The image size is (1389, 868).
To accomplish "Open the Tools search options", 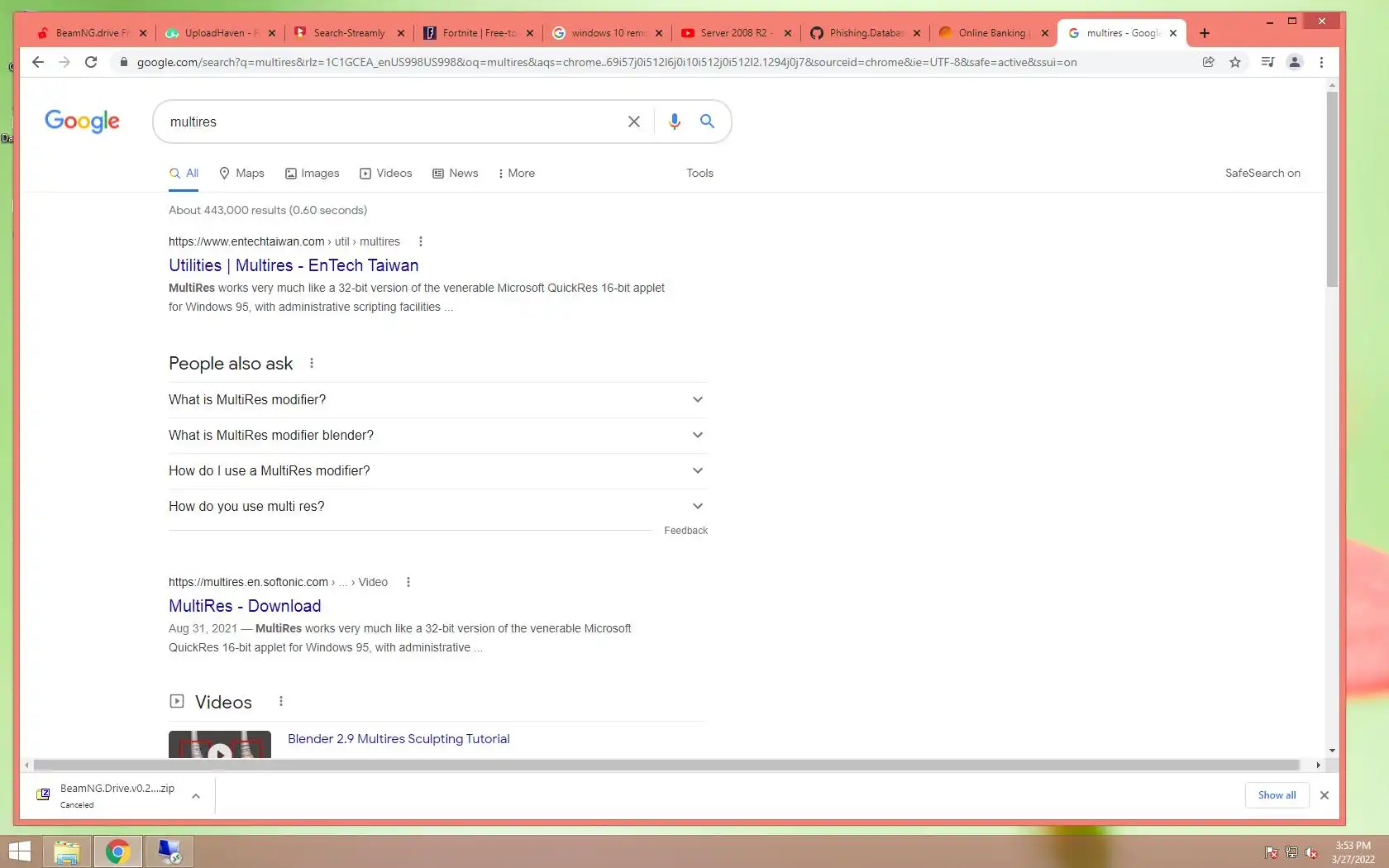I will pos(699,173).
